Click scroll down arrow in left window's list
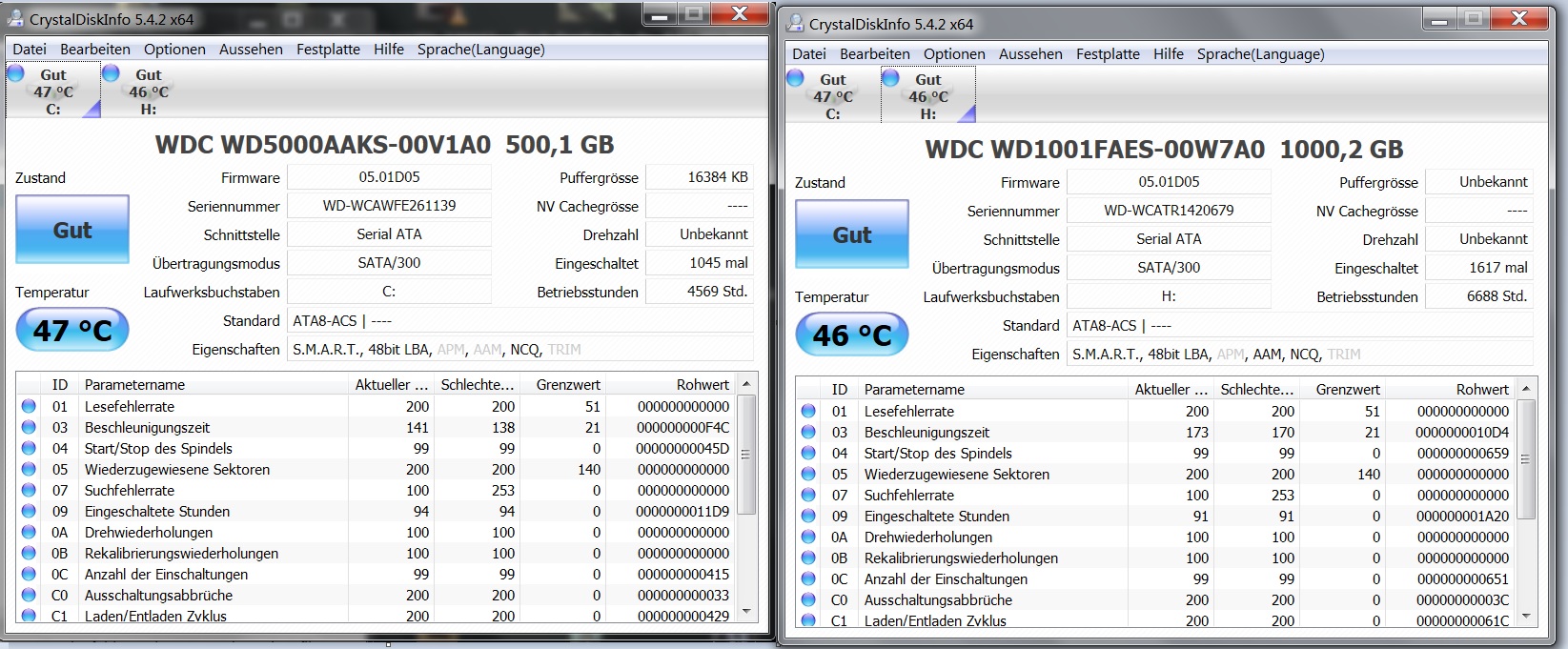 (746, 612)
